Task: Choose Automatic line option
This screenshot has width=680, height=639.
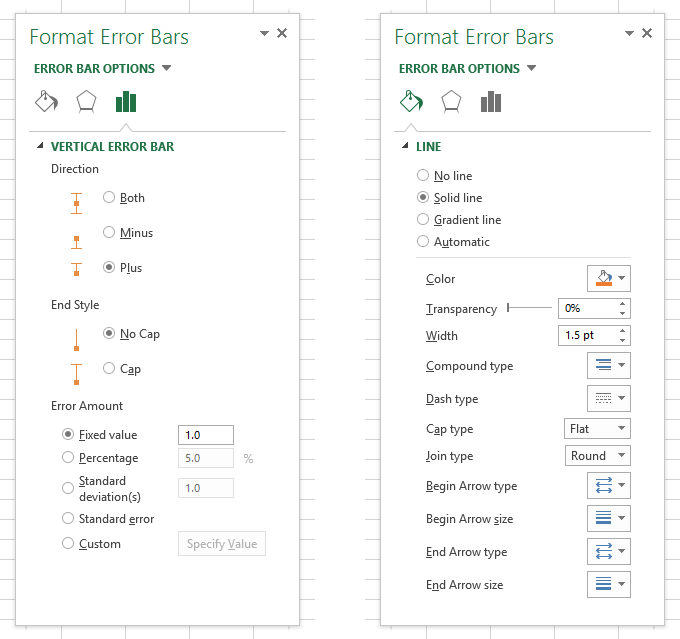Action: point(423,241)
